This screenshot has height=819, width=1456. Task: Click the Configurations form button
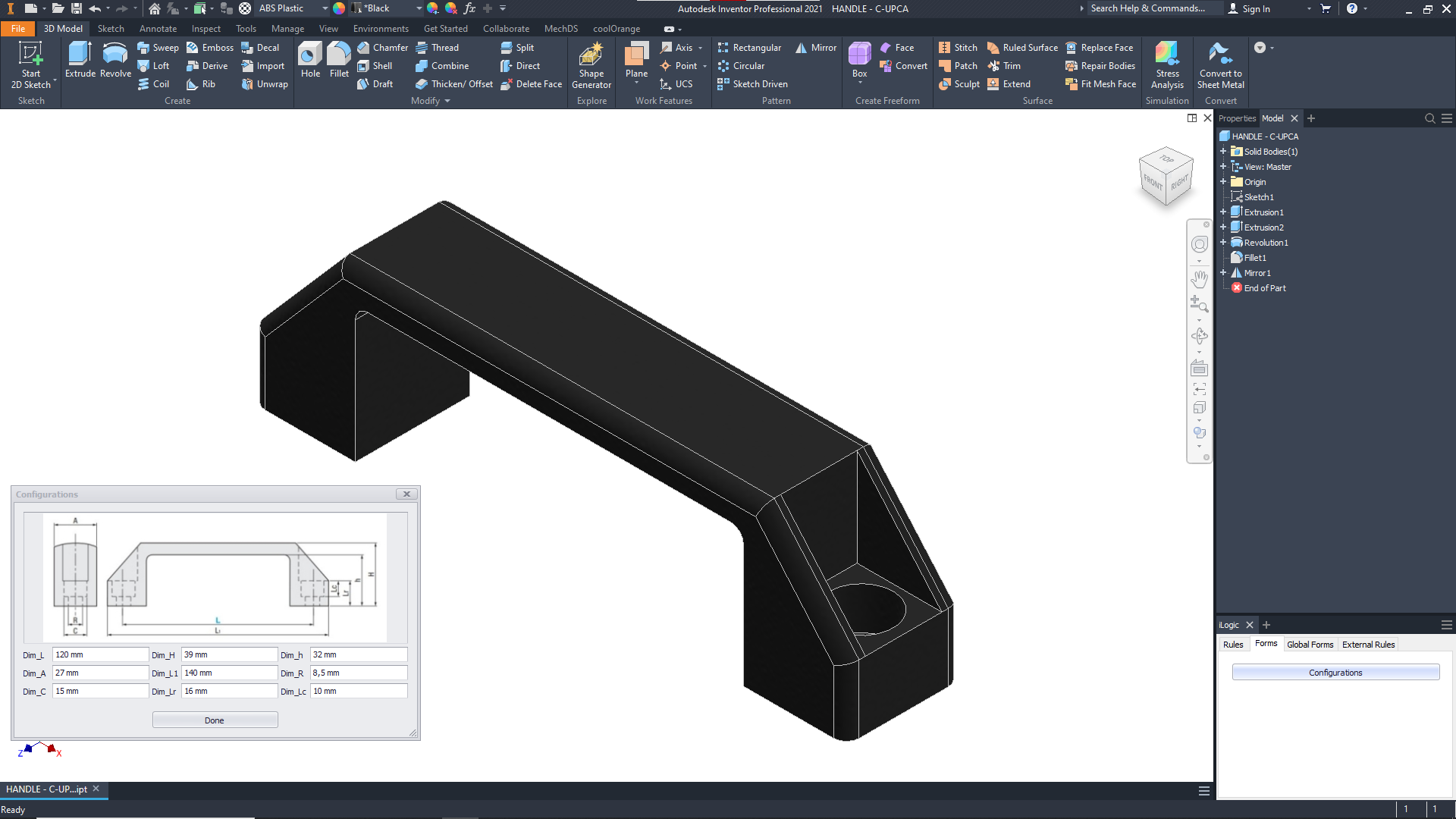(1335, 673)
